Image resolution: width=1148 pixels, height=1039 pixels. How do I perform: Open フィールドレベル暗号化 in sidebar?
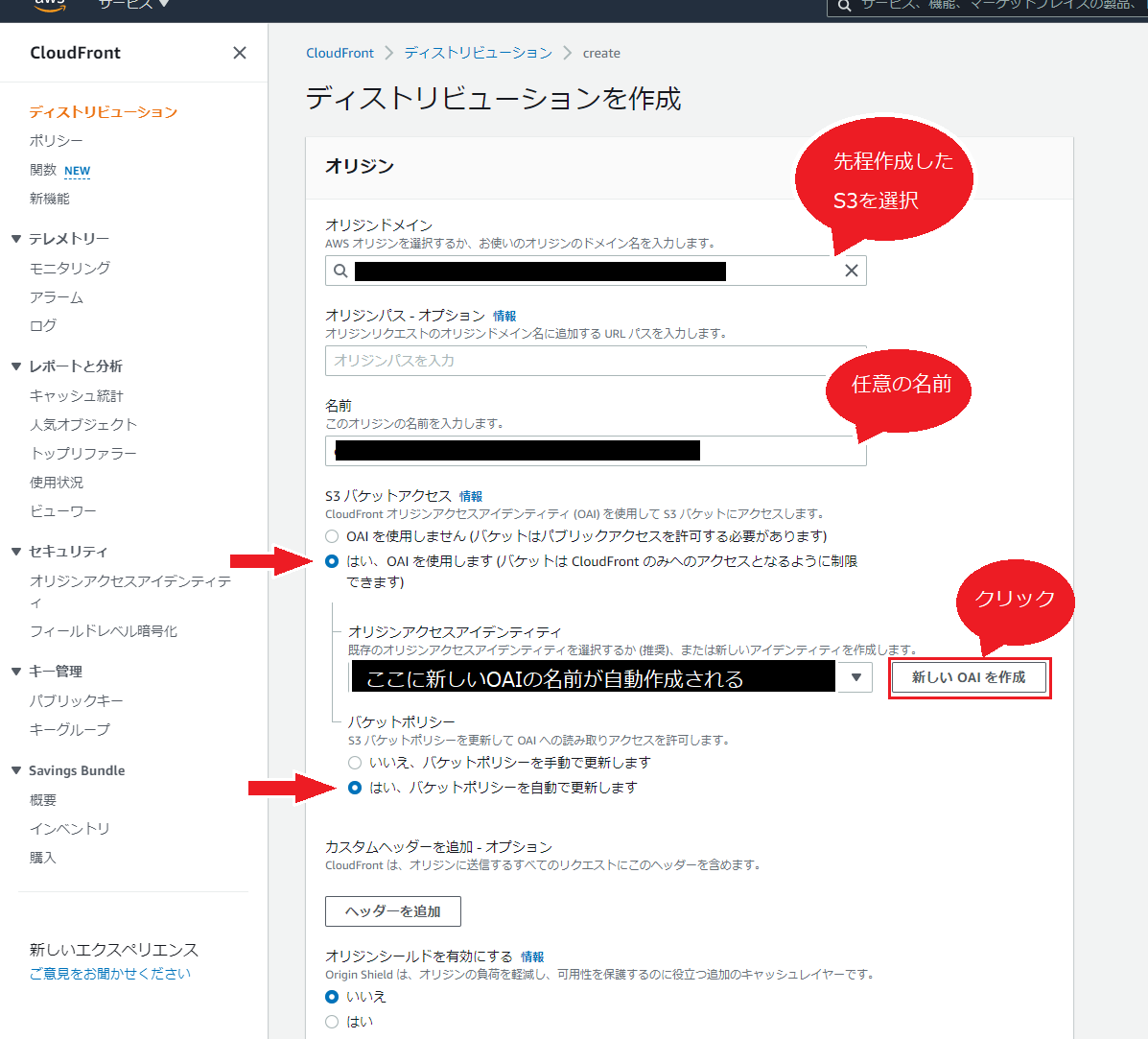(104, 631)
